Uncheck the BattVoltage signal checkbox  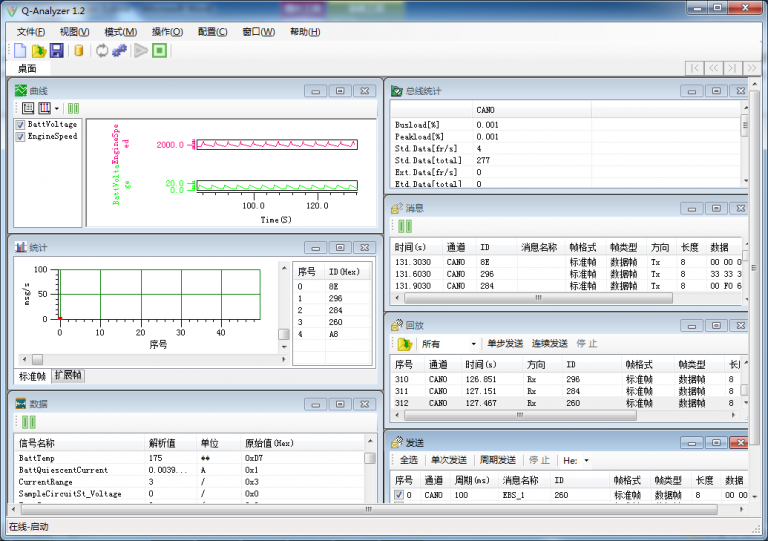(20, 125)
